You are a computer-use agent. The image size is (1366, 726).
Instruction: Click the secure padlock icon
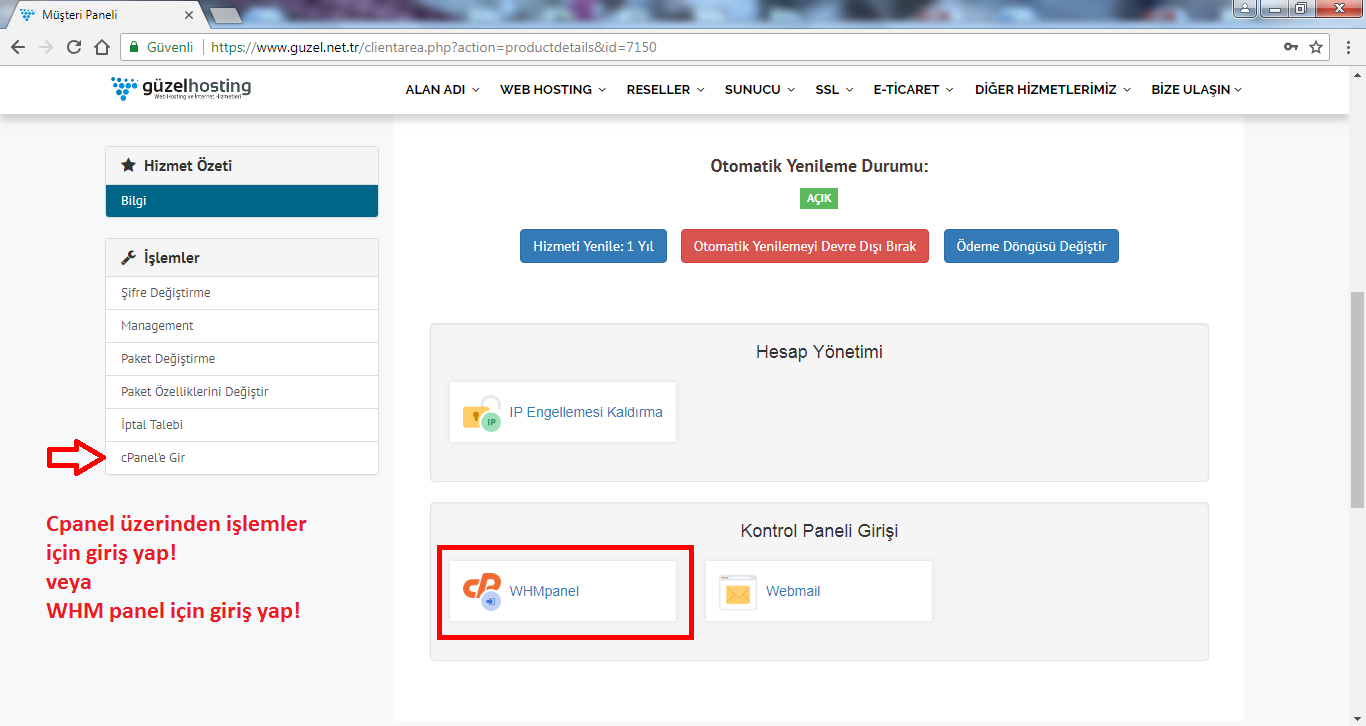[134, 47]
